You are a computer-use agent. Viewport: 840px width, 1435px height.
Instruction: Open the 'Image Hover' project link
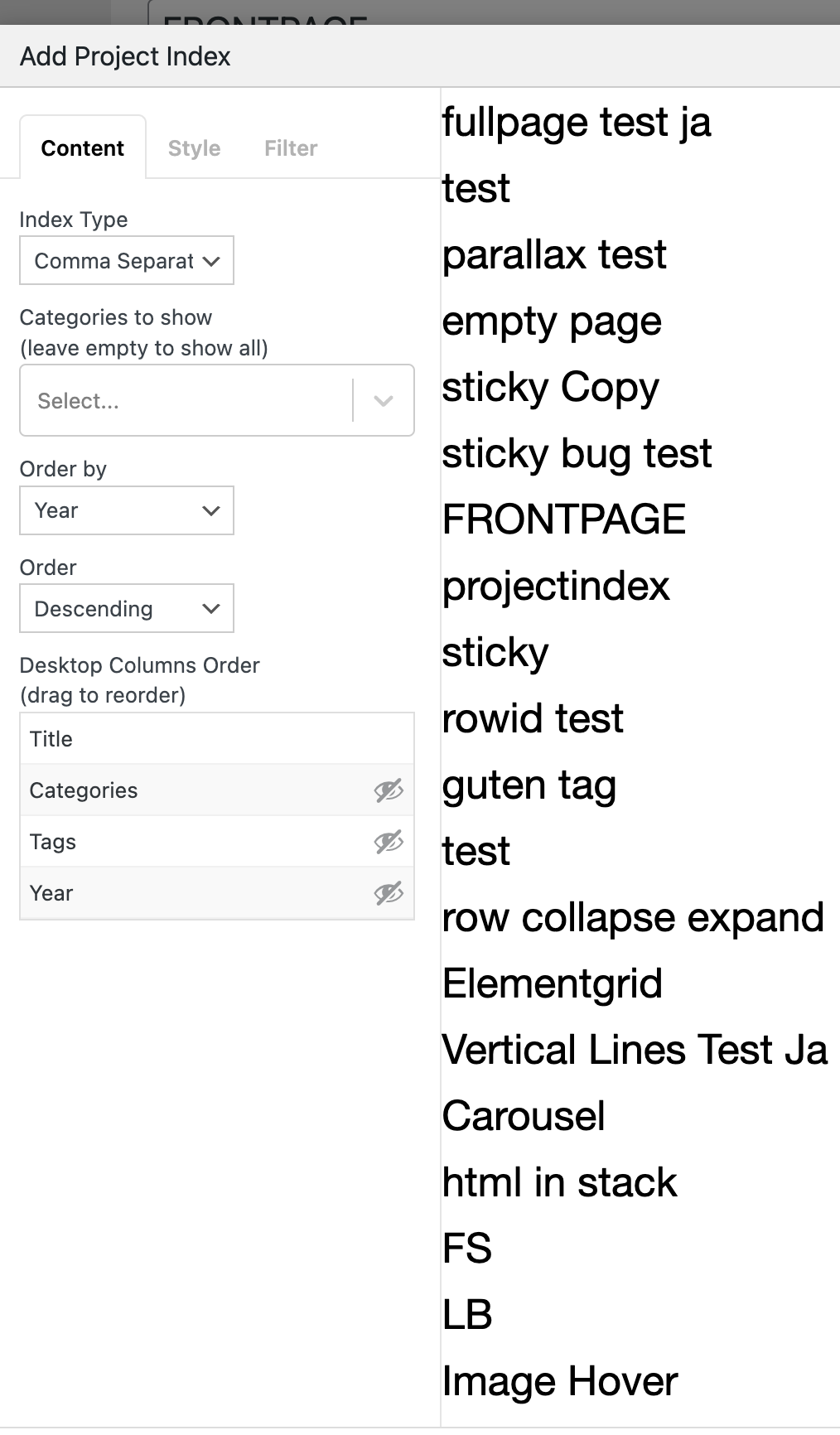coord(560,1381)
